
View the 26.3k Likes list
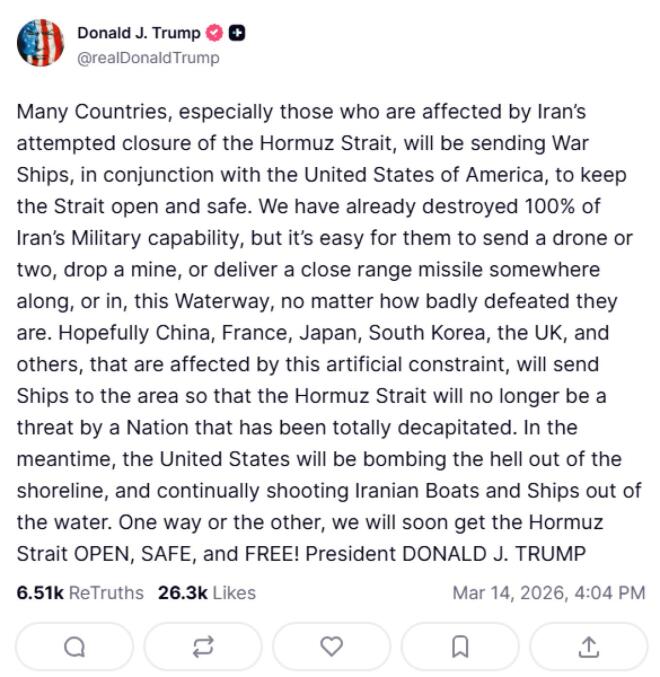click(x=206, y=593)
